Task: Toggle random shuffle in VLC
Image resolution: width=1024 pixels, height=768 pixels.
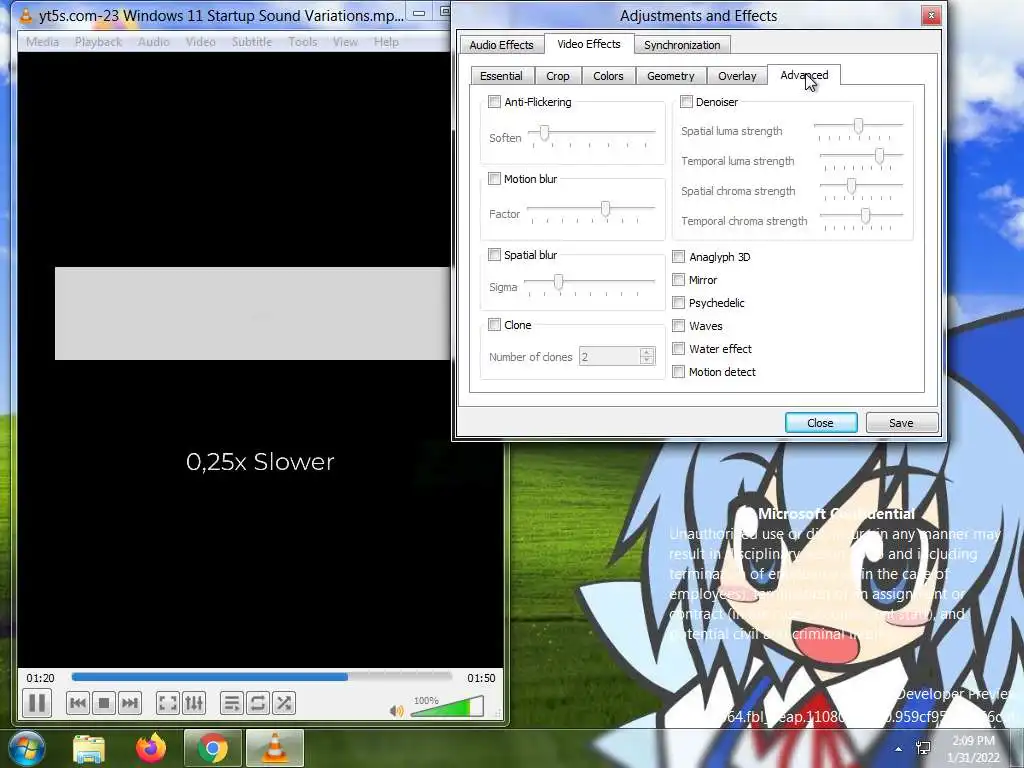Action: (284, 703)
